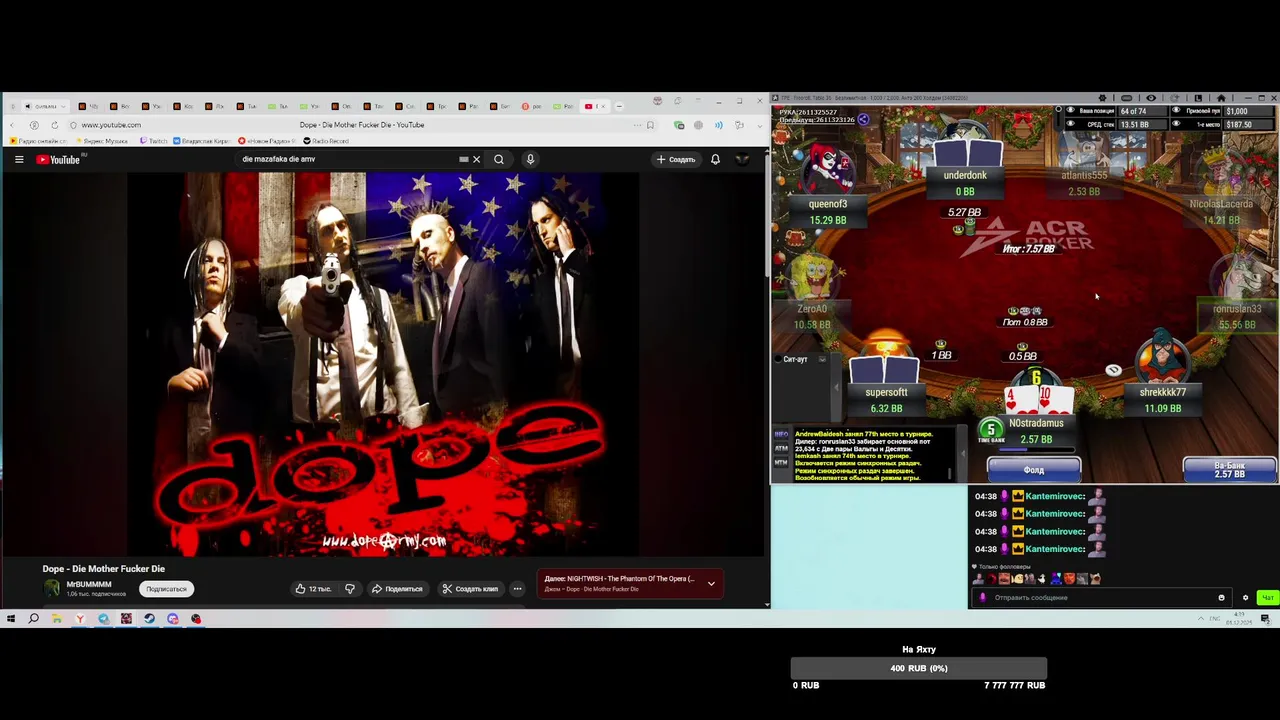Viewport: 1280px width, 720px height.
Task: Click the poker home lobby icon
Action: coord(1221,98)
